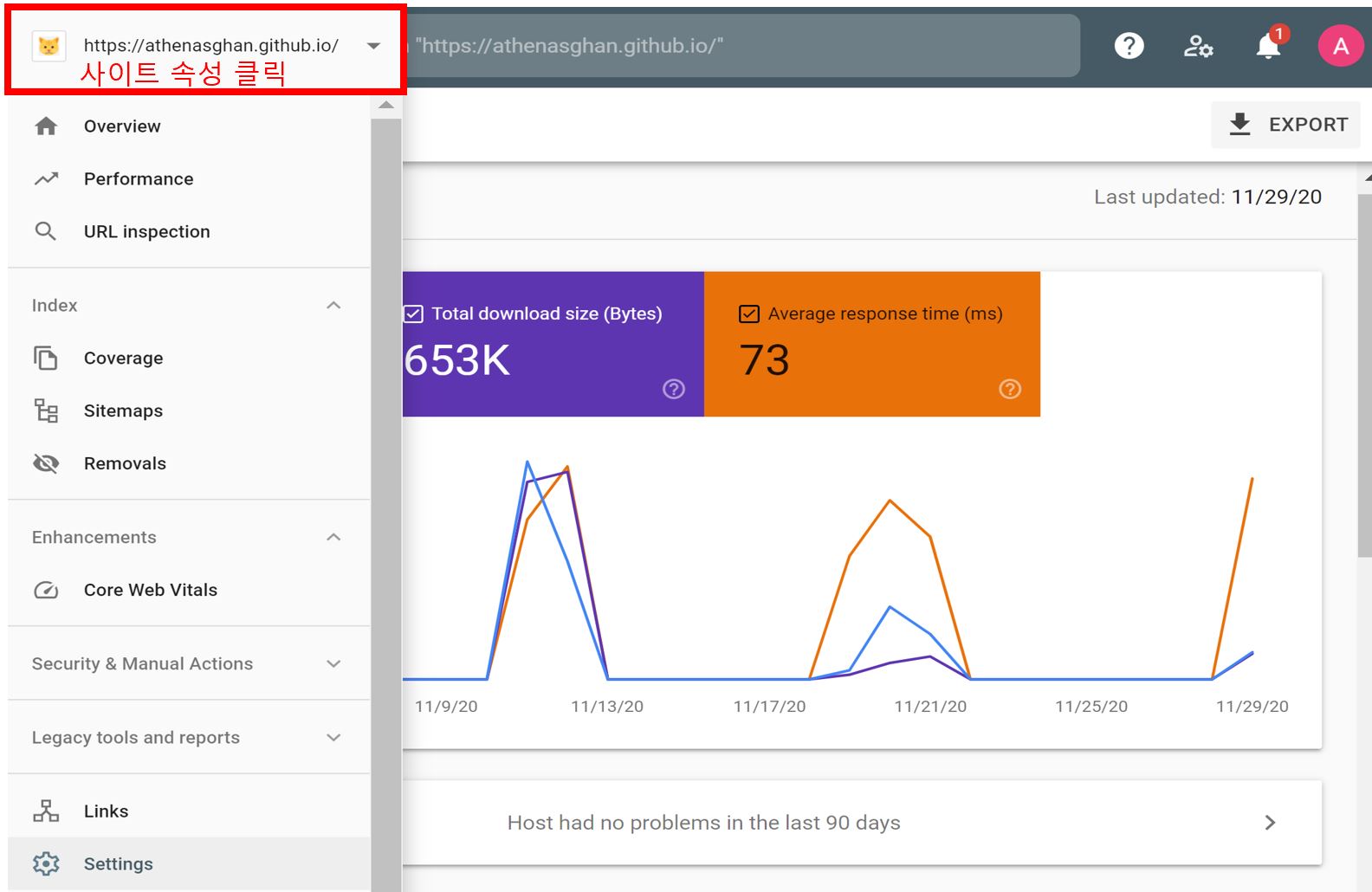
Task: Collapse the Enhancements section
Action: (x=333, y=538)
